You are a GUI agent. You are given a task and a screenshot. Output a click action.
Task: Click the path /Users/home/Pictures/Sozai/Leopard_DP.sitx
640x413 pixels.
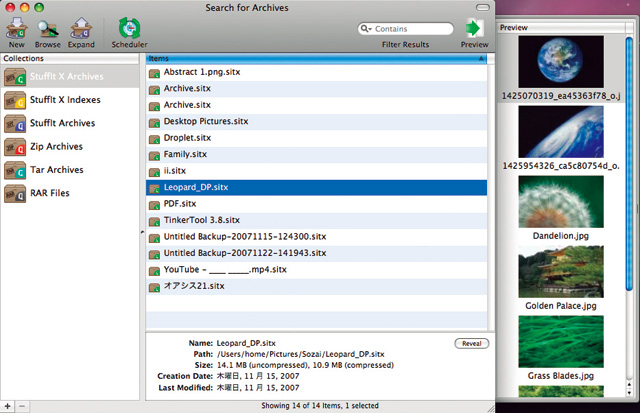click(x=300, y=354)
